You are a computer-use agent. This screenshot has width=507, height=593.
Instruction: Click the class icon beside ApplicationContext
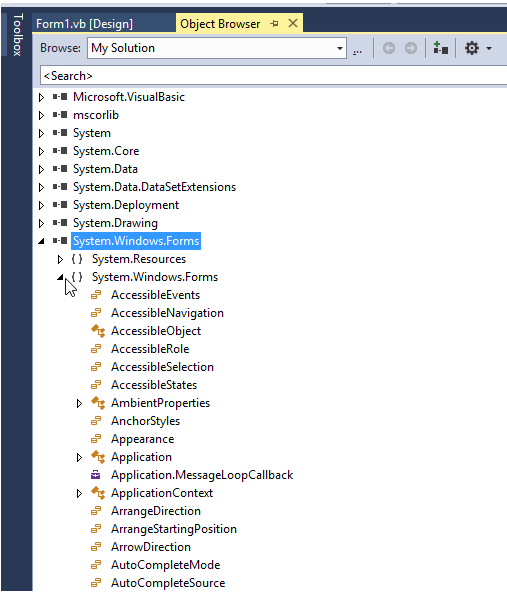(98, 493)
